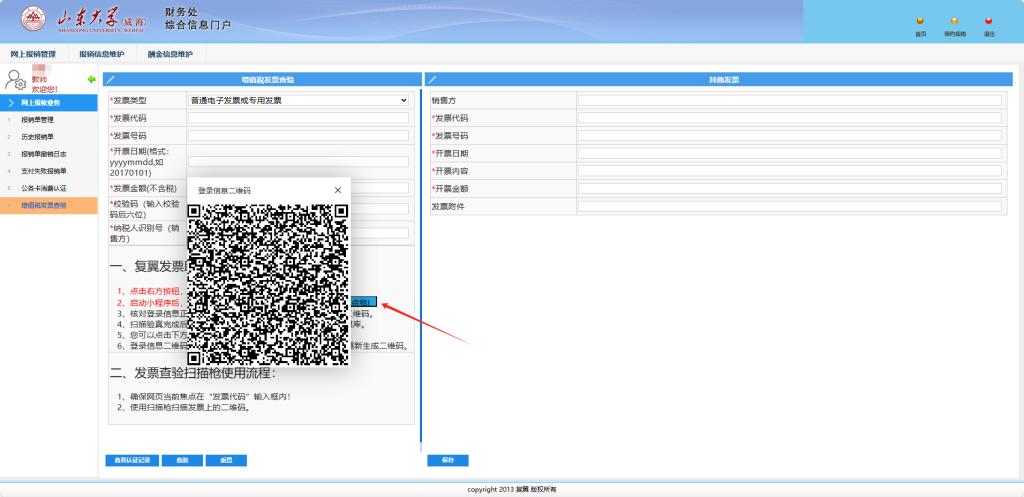
Task: Click the blue button beside the red arrow
Action: coord(364,303)
